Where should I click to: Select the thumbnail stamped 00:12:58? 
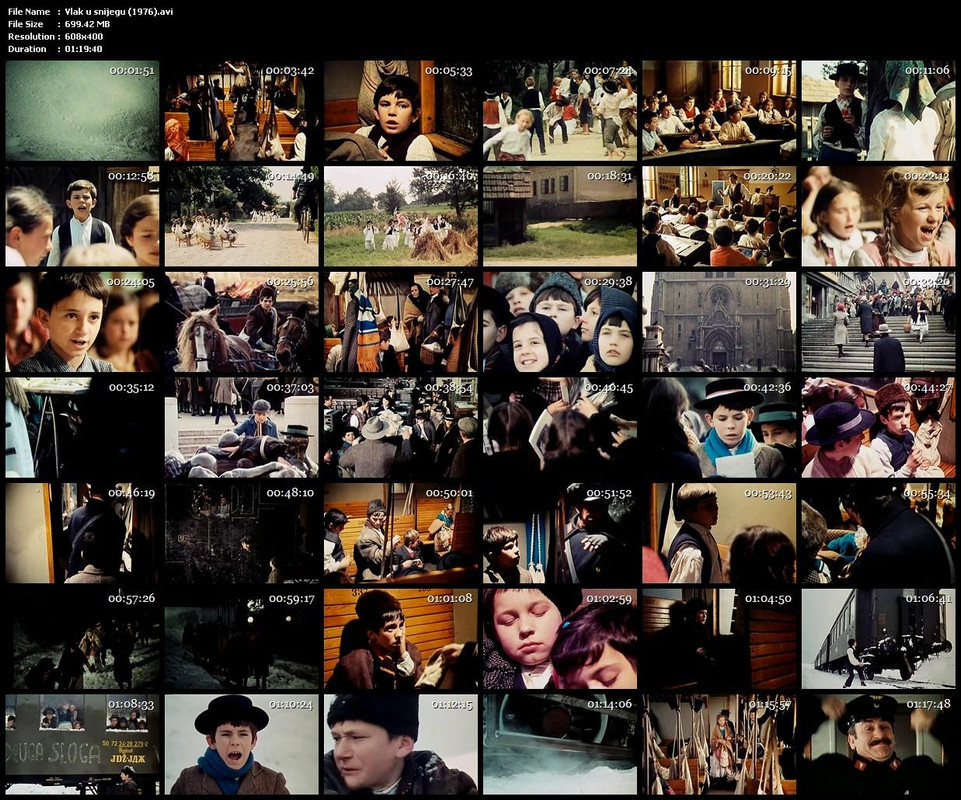82,216
